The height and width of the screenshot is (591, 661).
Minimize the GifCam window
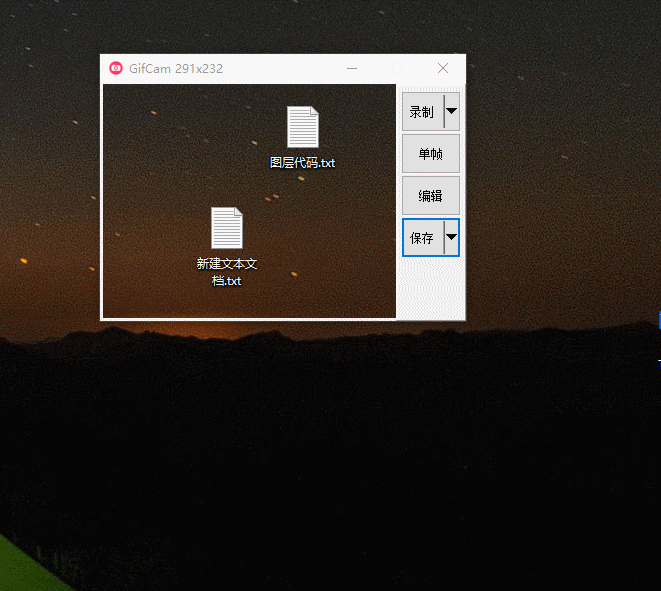(x=352, y=69)
